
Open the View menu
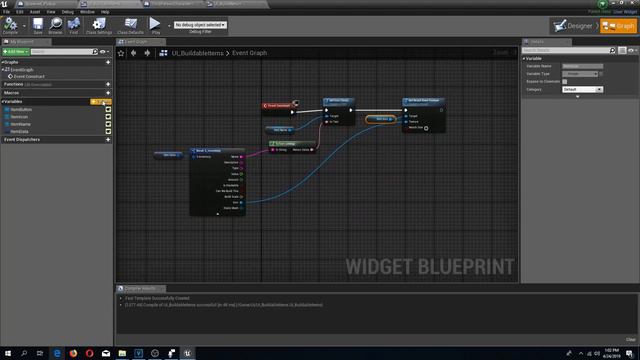tap(51, 12)
